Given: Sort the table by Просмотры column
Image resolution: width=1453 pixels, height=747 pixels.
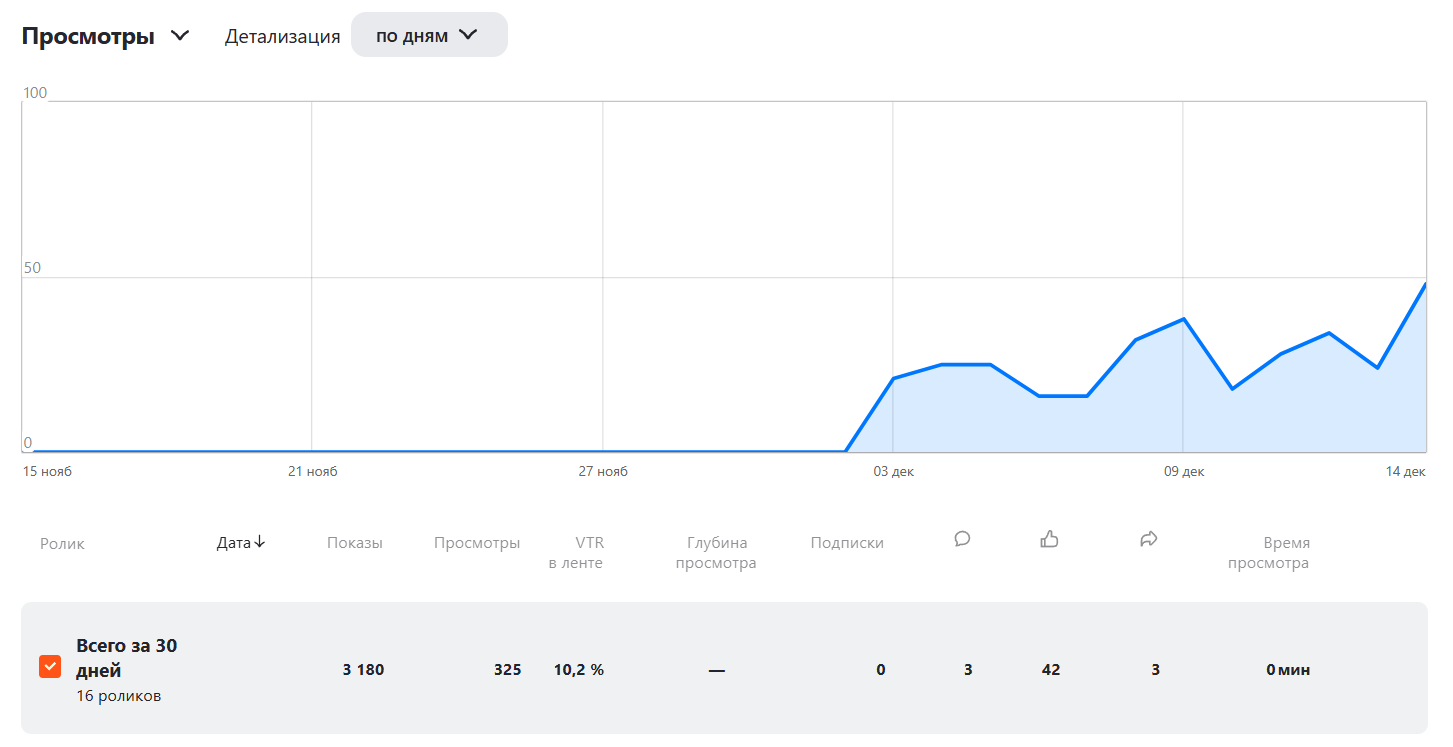Looking at the screenshot, I should pos(477,543).
